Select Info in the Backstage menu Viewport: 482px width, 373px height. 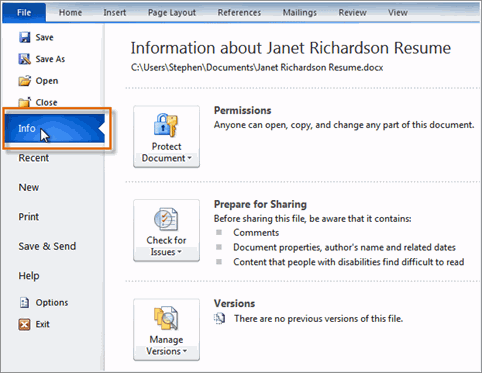pos(55,128)
